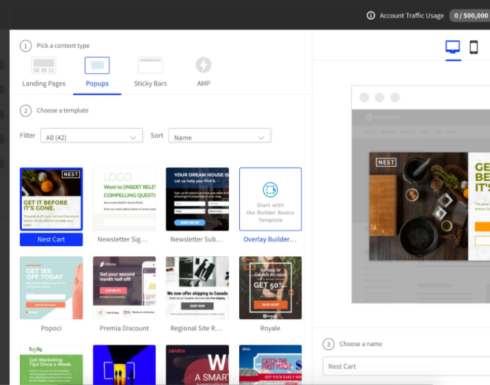Screen dimensions: 490x385
Task: Open the Filter All (42) dropdown
Action: [92, 136]
